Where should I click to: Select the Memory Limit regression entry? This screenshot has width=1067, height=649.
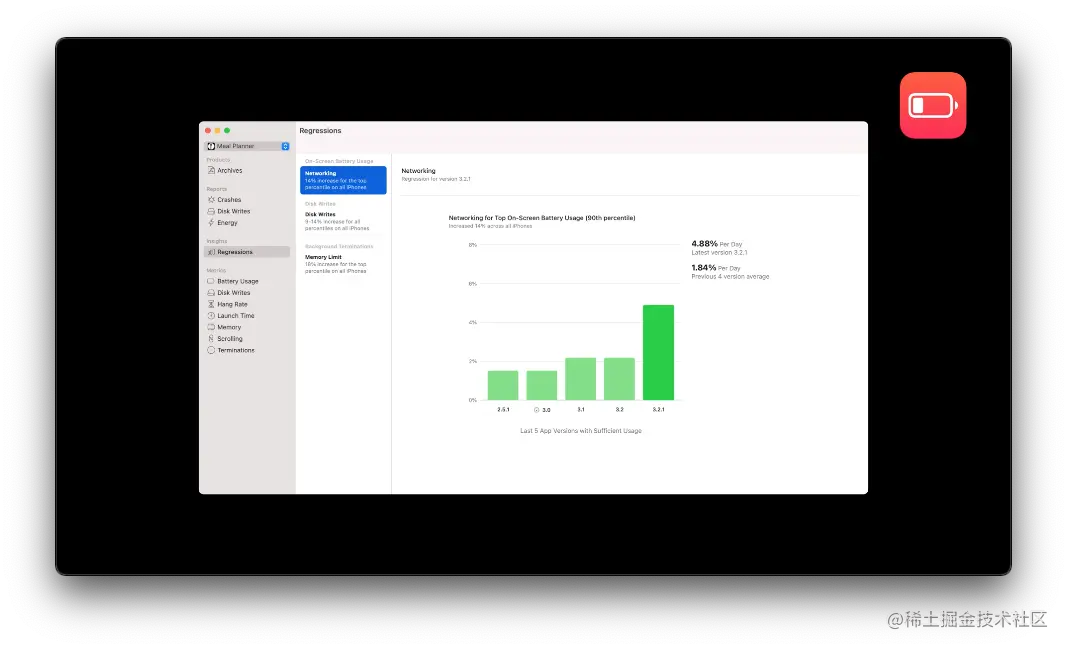[x=337, y=264]
